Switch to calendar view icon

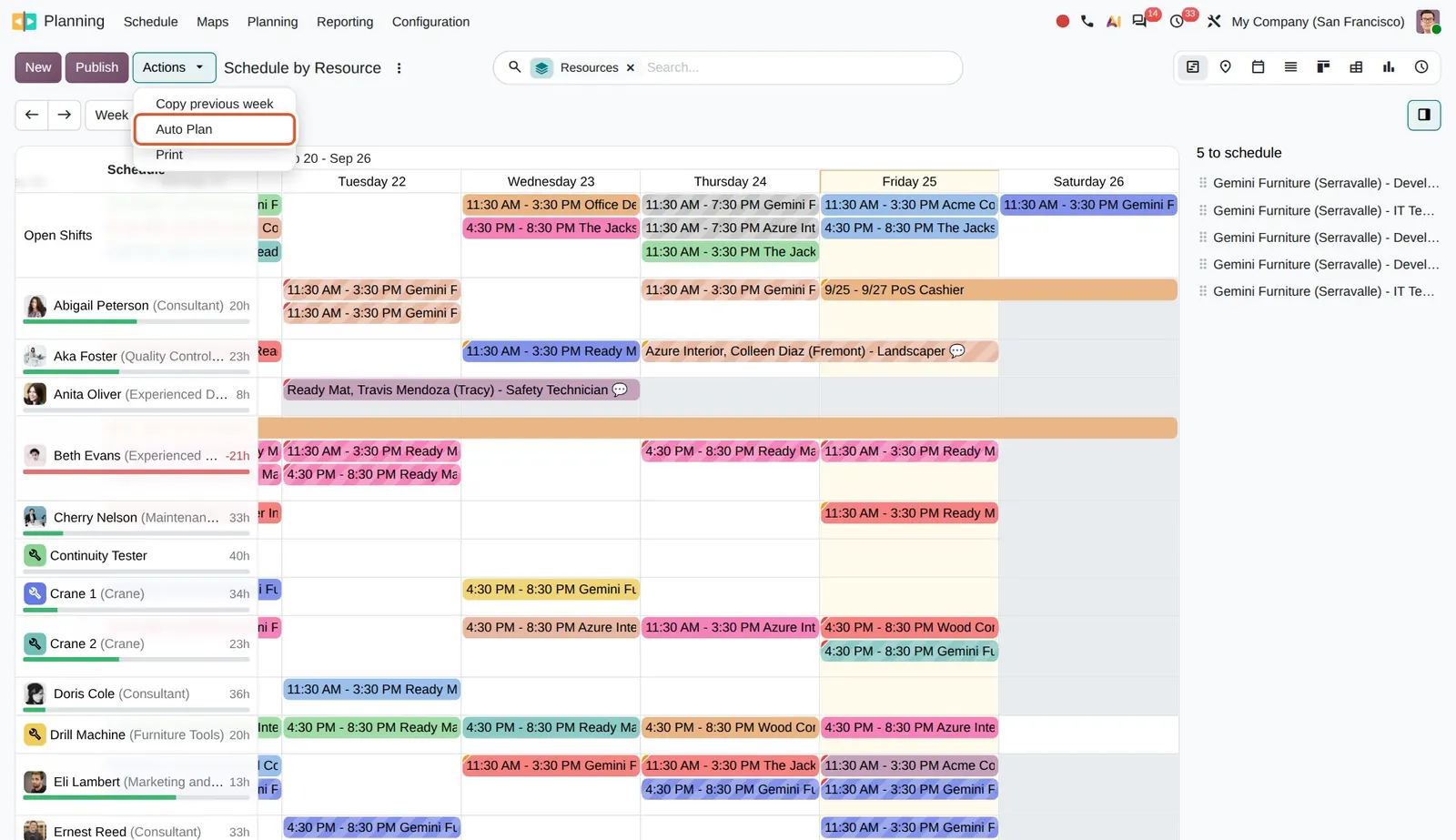coord(1259,66)
